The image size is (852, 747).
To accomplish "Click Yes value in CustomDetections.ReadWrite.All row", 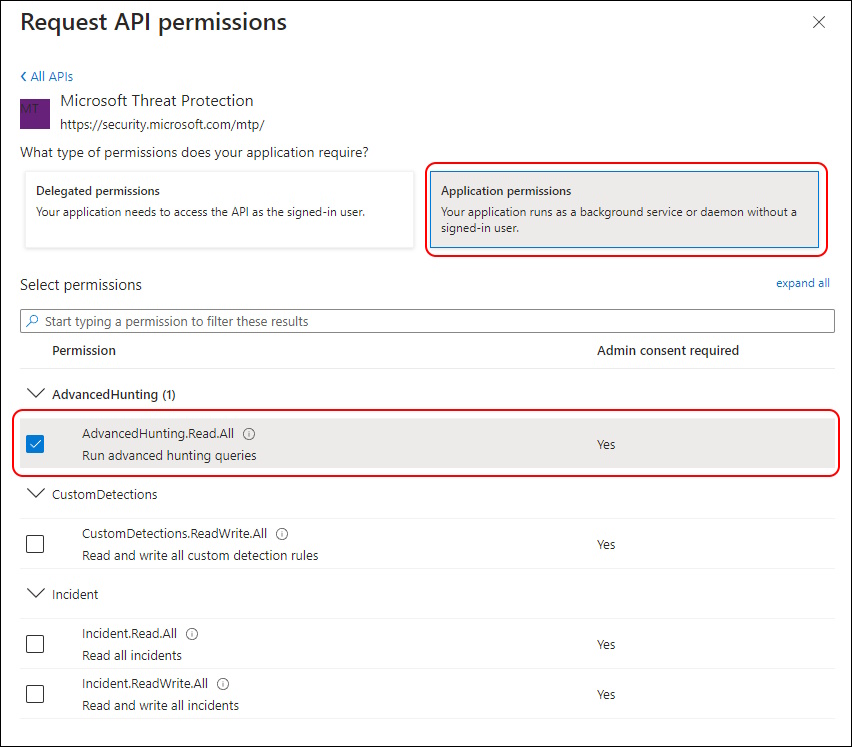I will coord(606,544).
